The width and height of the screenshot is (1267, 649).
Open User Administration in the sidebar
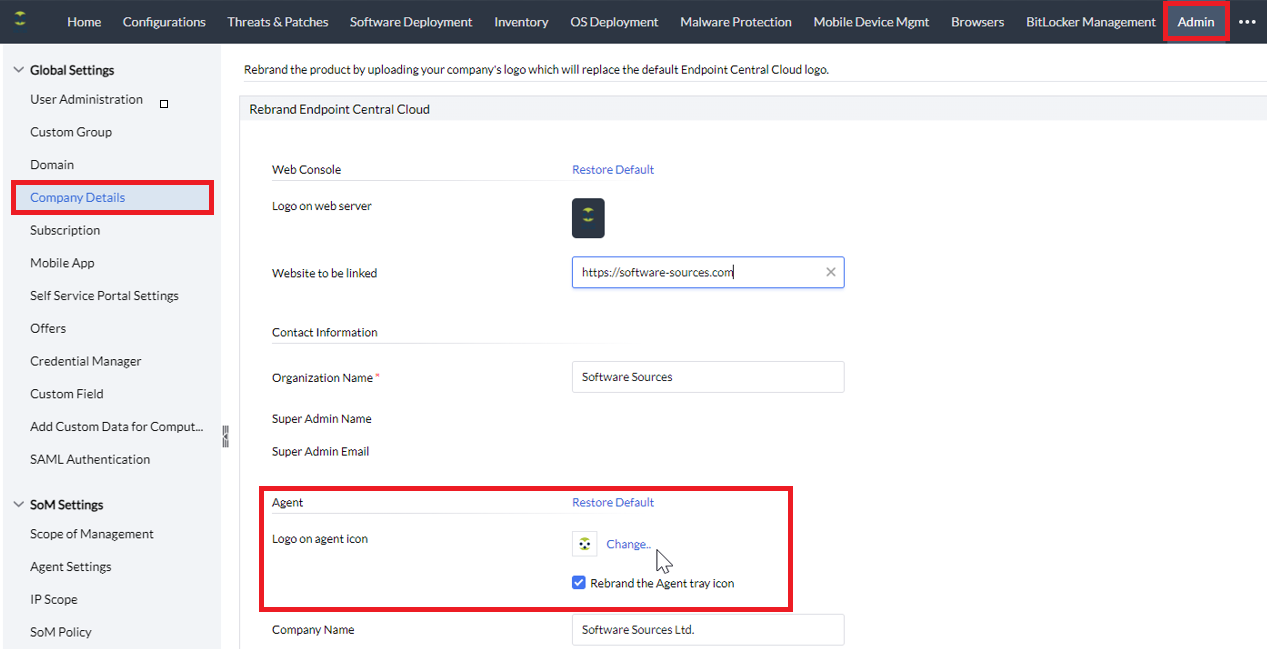86,100
